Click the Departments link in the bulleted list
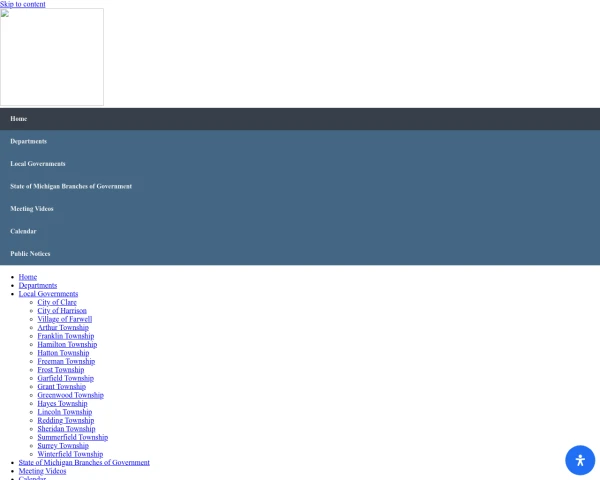The height and width of the screenshot is (480, 600). click(38, 285)
